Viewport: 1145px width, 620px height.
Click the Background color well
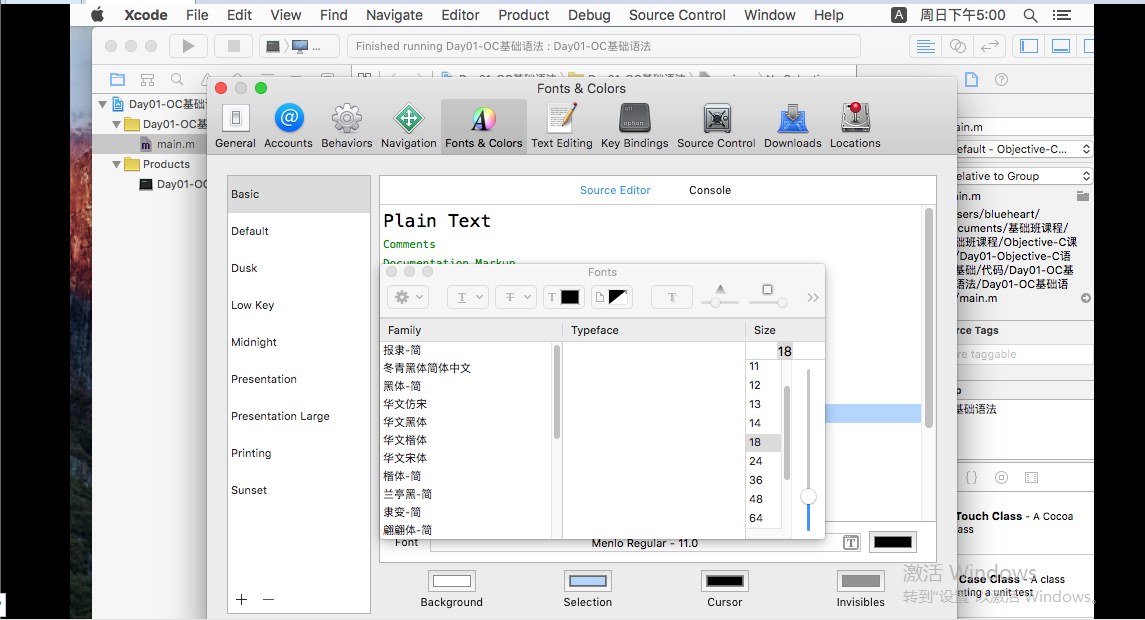pos(451,581)
